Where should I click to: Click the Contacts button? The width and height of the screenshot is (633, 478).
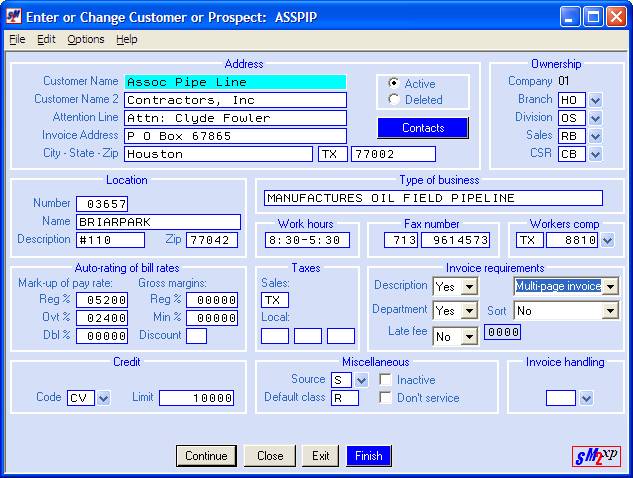(423, 128)
